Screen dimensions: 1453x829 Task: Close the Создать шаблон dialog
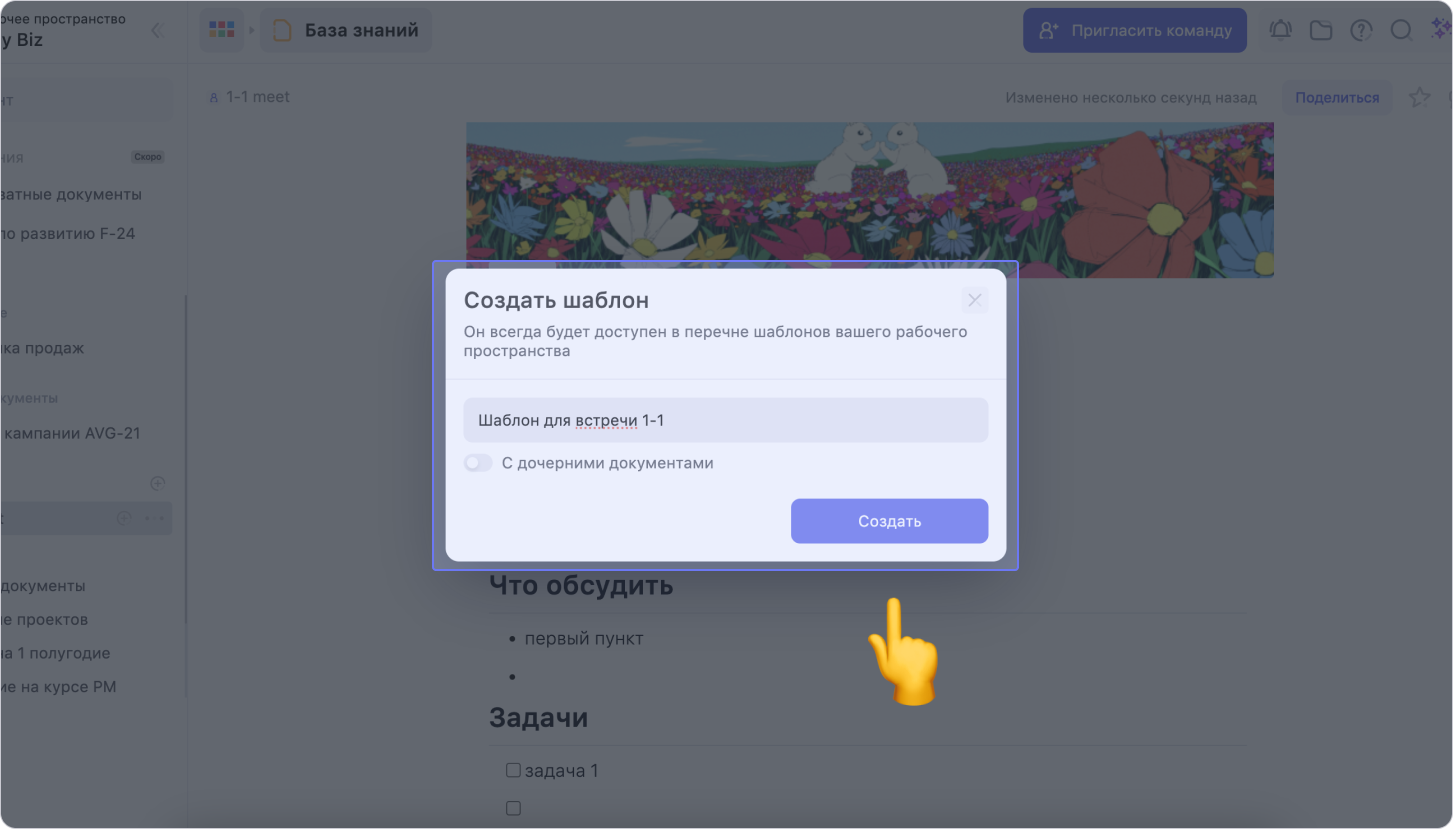click(x=974, y=300)
